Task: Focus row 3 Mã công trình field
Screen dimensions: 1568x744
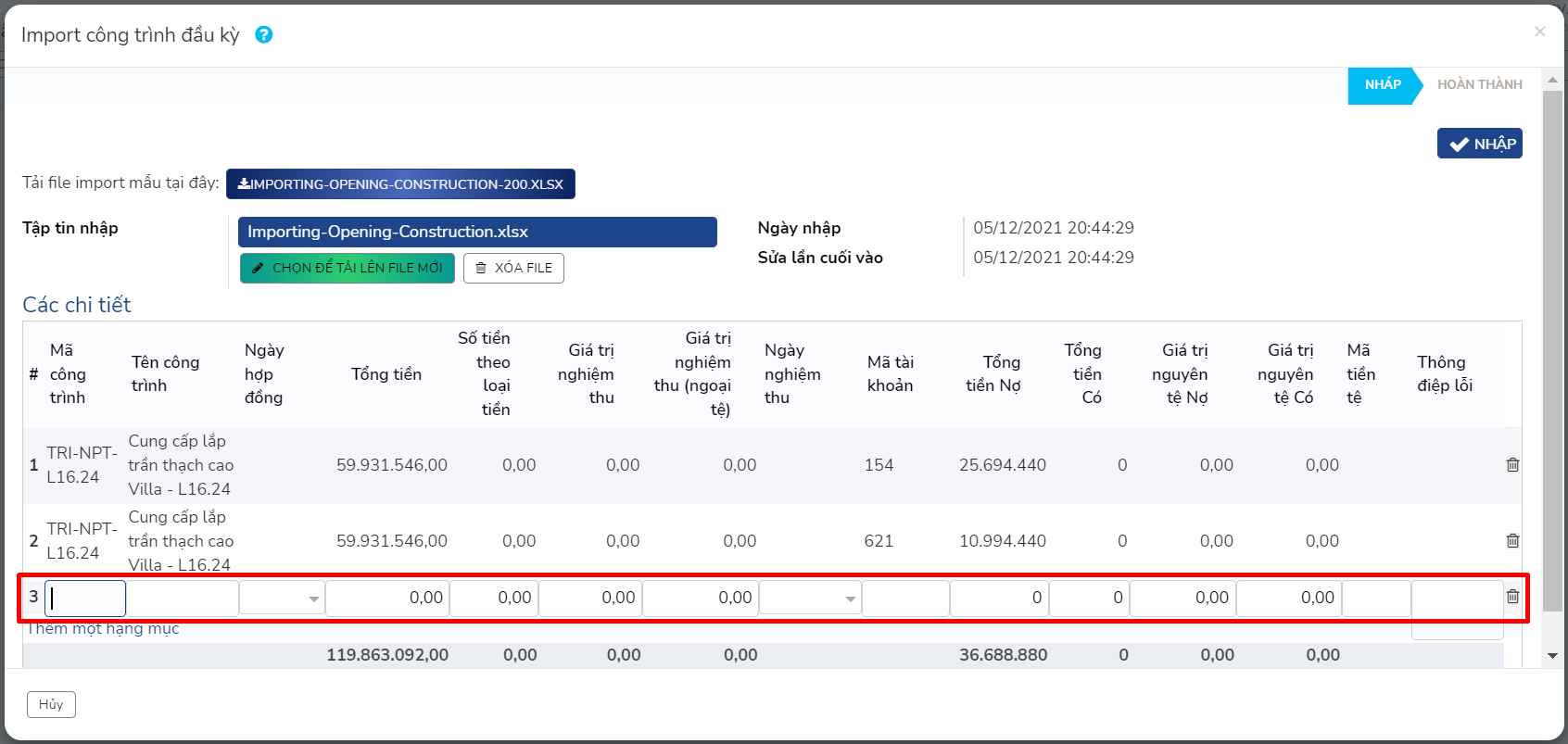Action: [x=85, y=599]
